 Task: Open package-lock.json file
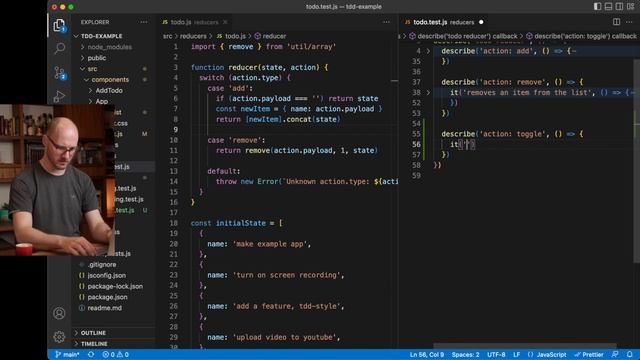pyautogui.click(x=115, y=286)
